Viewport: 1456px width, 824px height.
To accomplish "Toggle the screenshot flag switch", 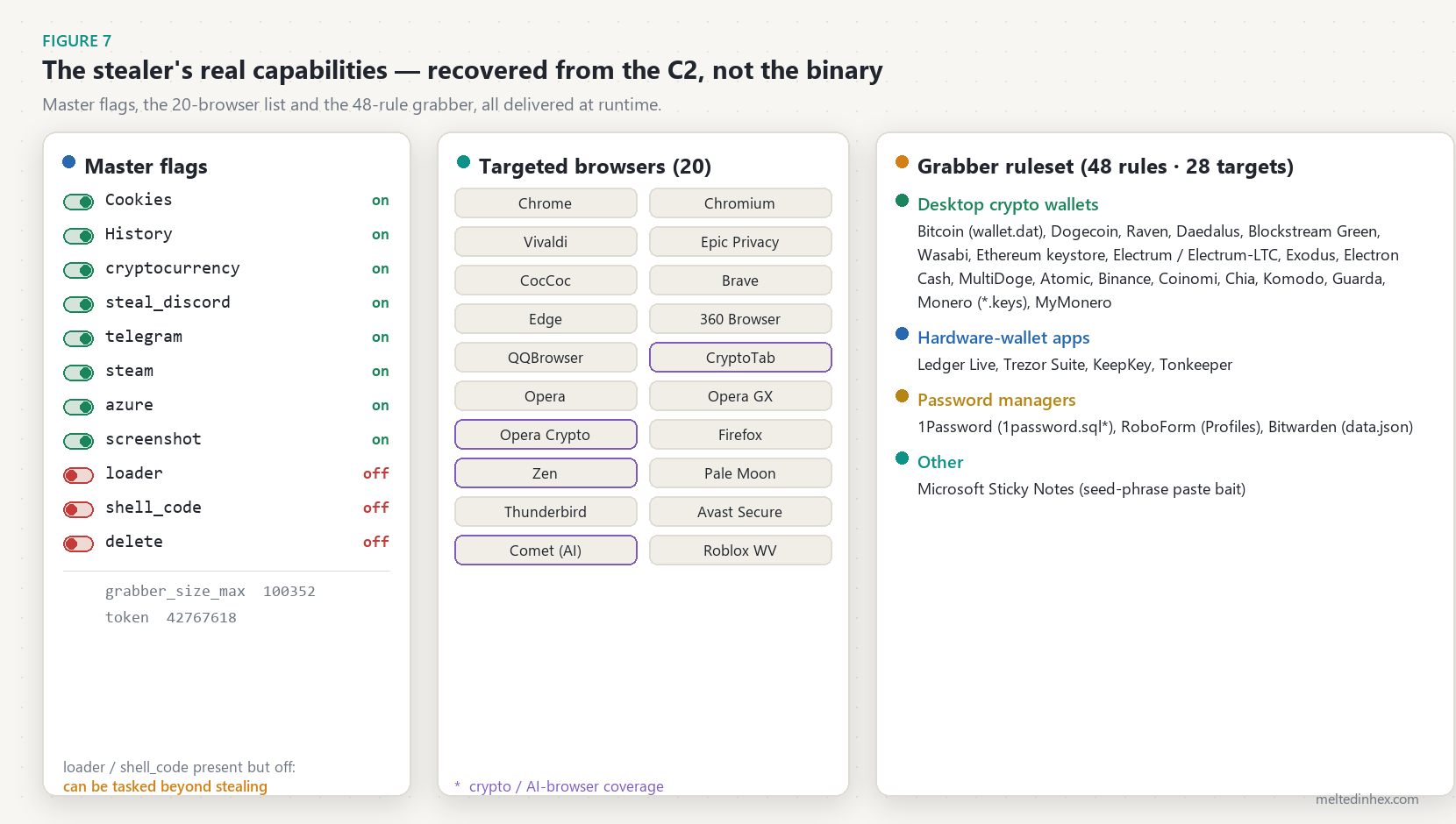I will 78,442.
